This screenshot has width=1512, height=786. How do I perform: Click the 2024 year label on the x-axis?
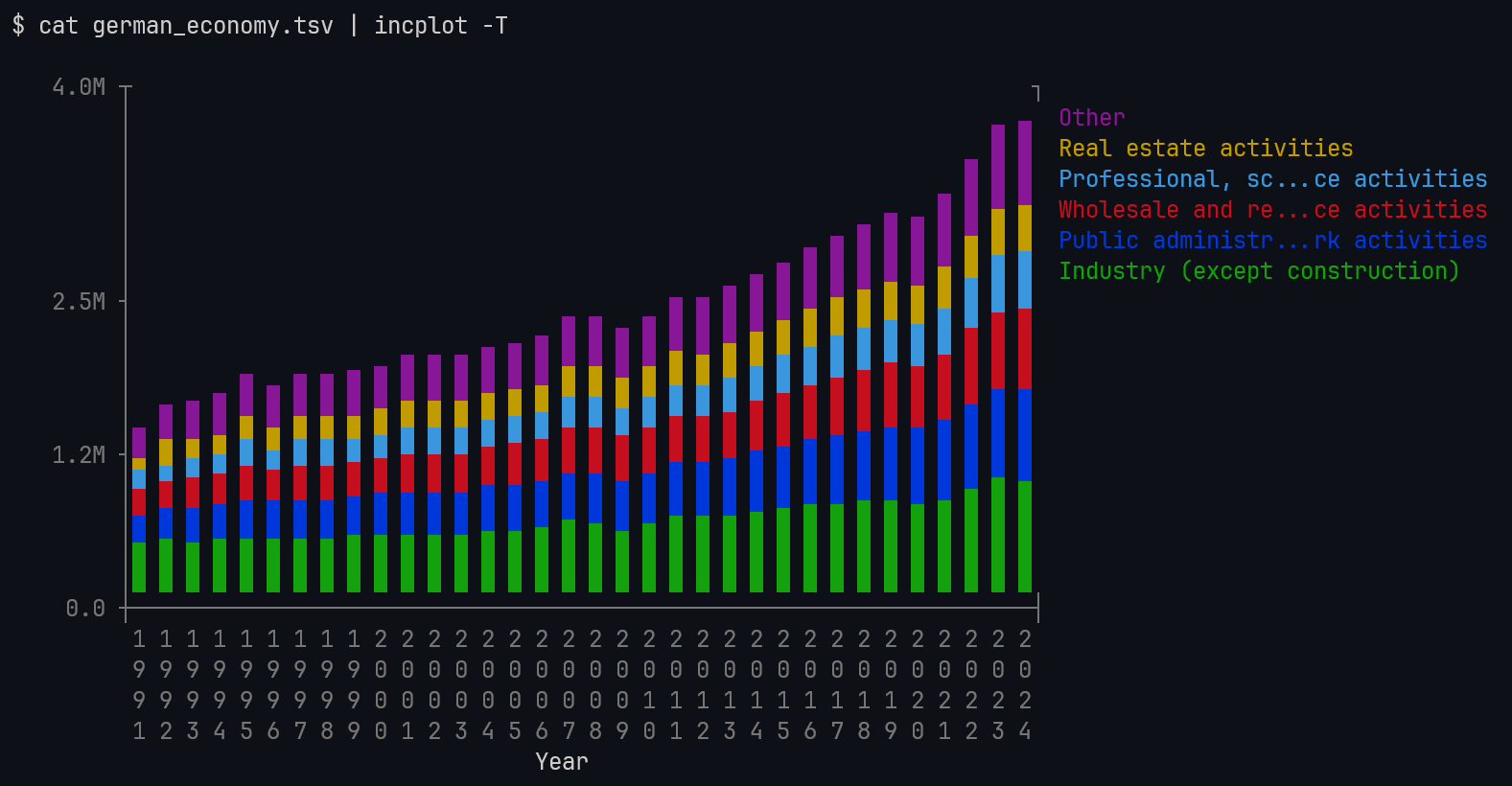point(1025,685)
